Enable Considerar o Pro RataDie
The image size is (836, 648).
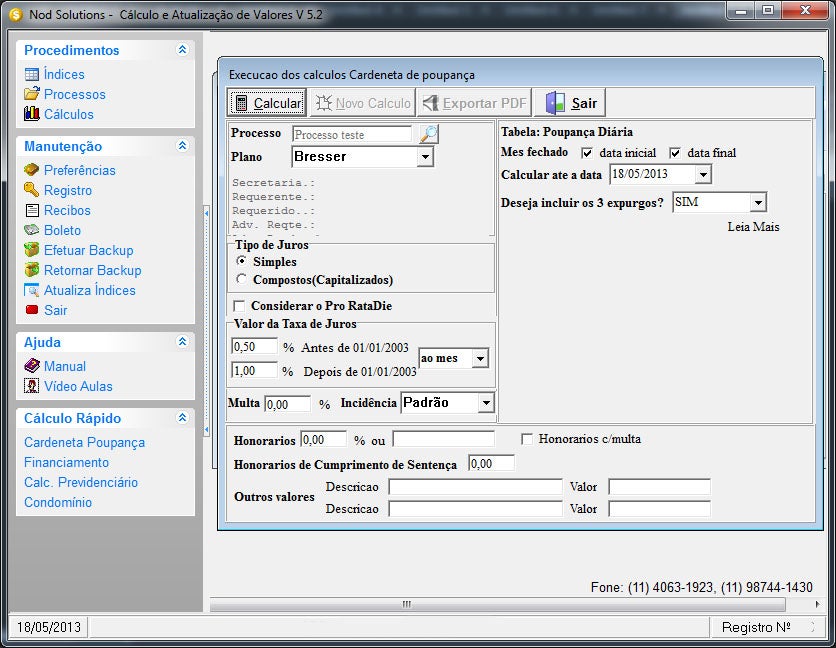(x=239, y=306)
